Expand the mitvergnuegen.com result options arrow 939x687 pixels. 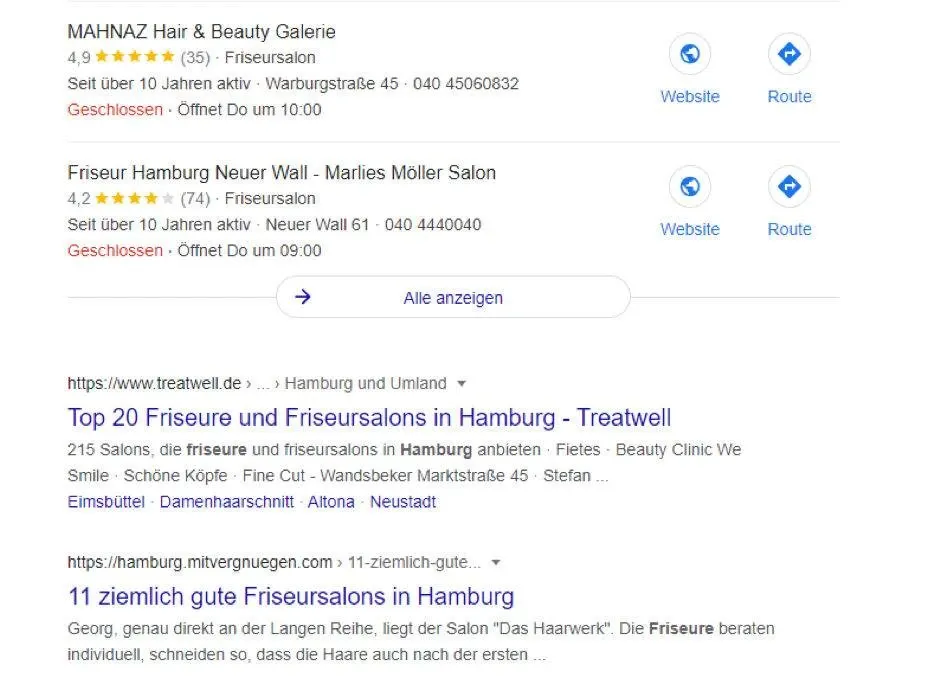[496, 562]
